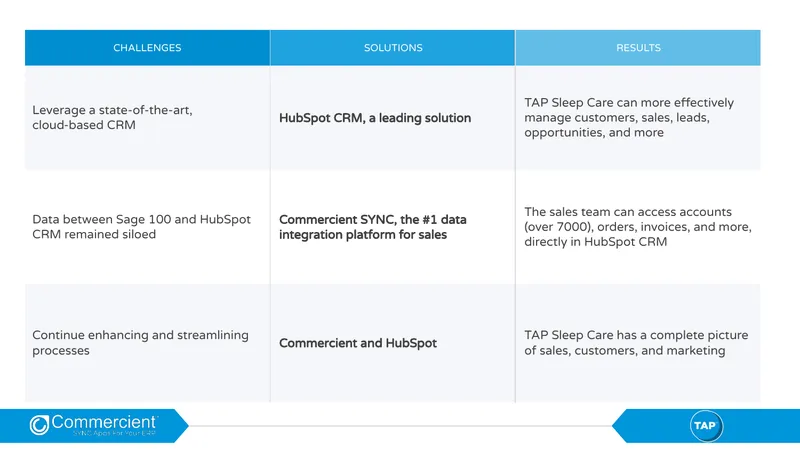Image resolution: width=800 pixels, height=450 pixels.
Task: Click 'opportunities, and more' text line
Action: pyautogui.click(x=594, y=132)
